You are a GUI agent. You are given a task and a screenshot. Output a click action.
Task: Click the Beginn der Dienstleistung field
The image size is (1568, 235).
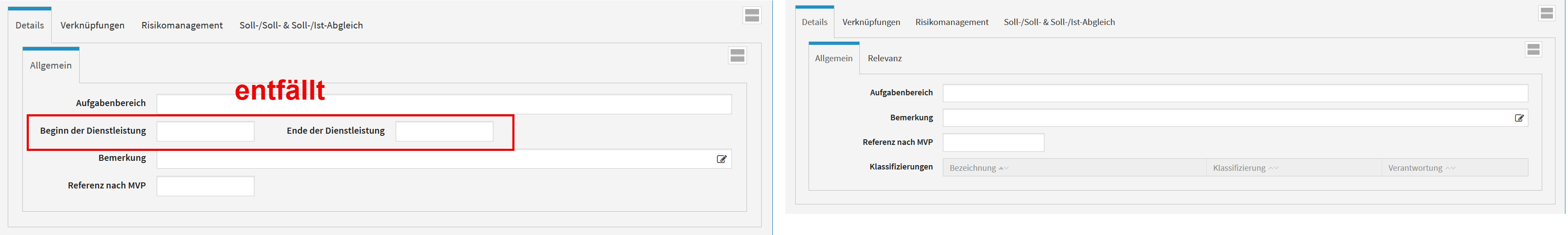click(x=205, y=131)
